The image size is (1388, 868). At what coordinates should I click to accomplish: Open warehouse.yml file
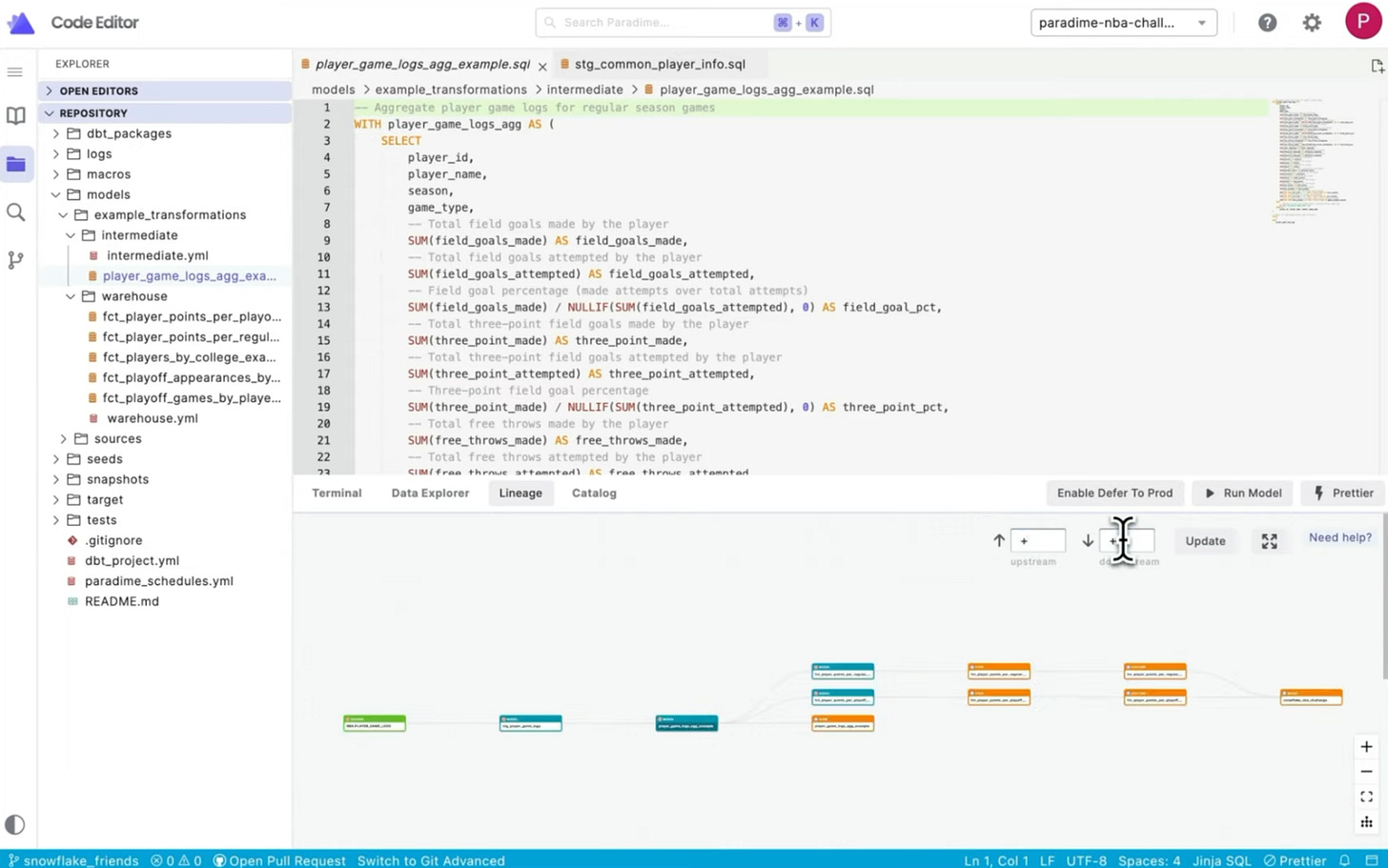pos(153,418)
